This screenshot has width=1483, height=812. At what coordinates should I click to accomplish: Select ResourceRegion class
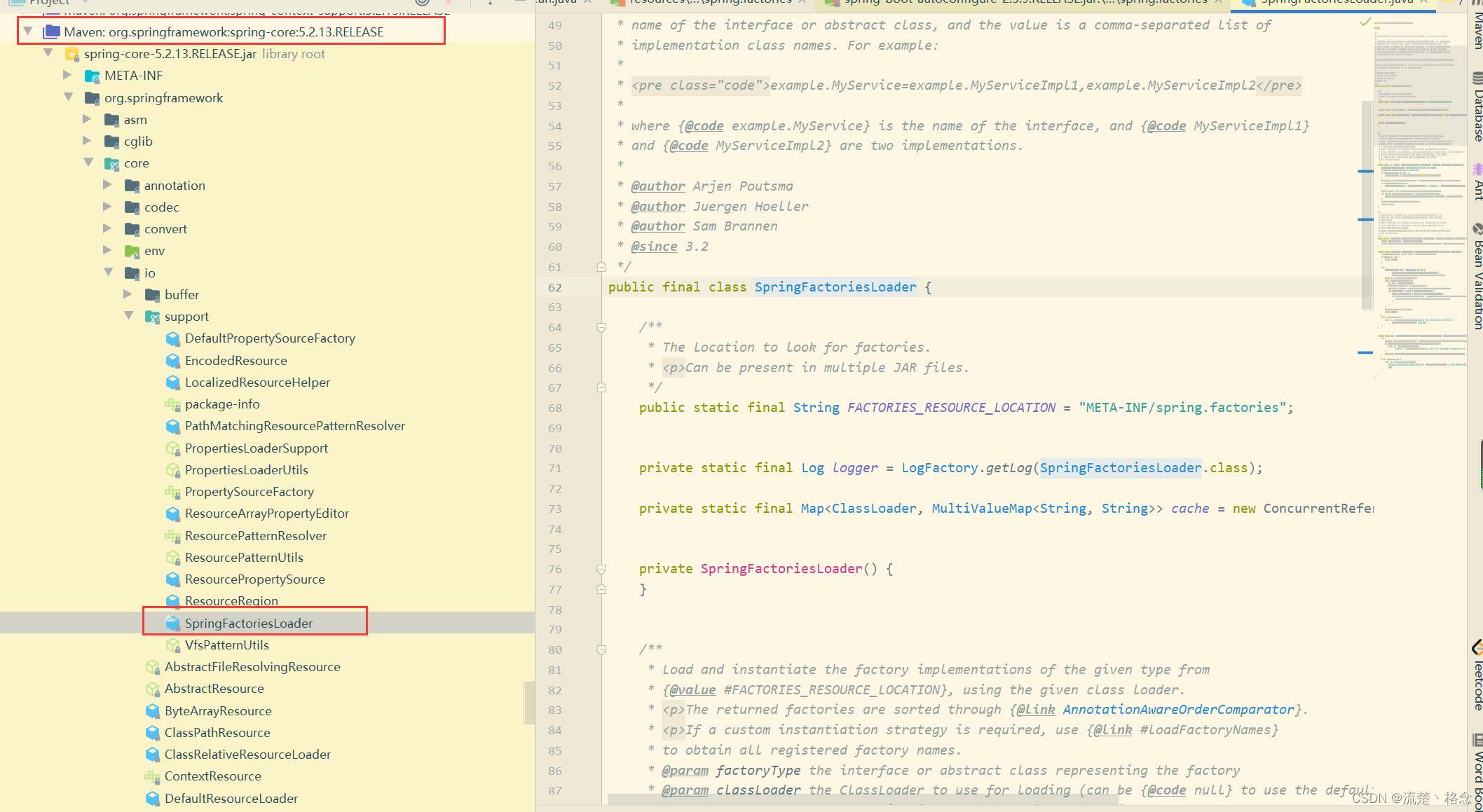pyautogui.click(x=231, y=601)
